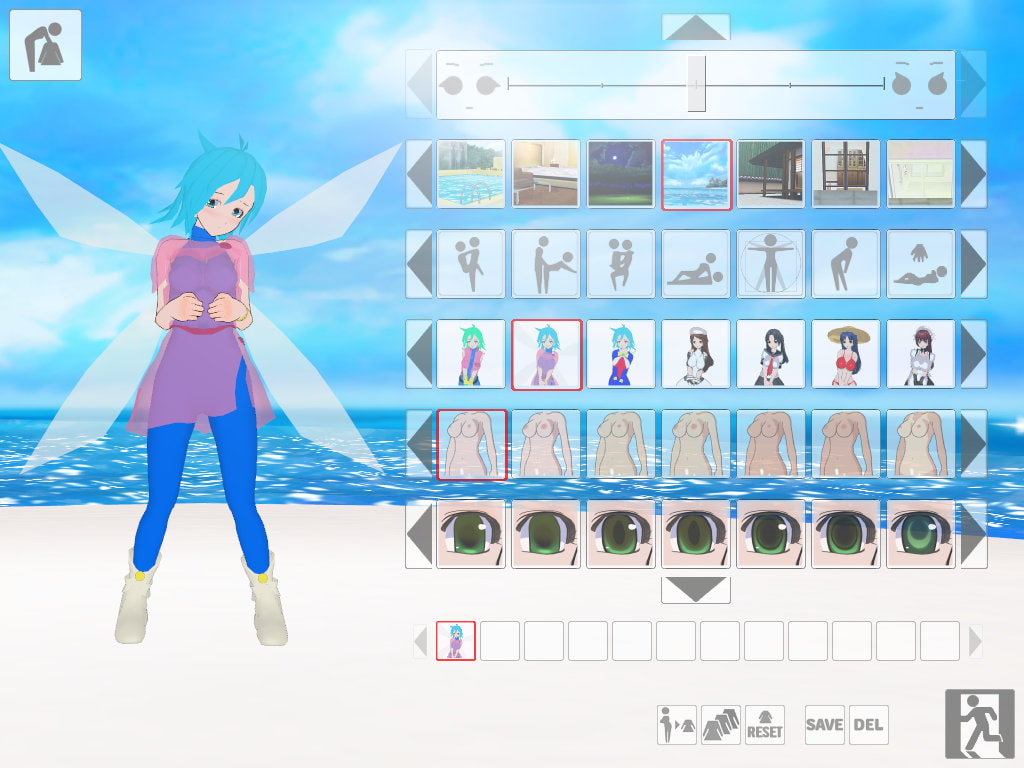Click the person-to-clothes swap icon
The height and width of the screenshot is (768, 1024).
tap(677, 725)
